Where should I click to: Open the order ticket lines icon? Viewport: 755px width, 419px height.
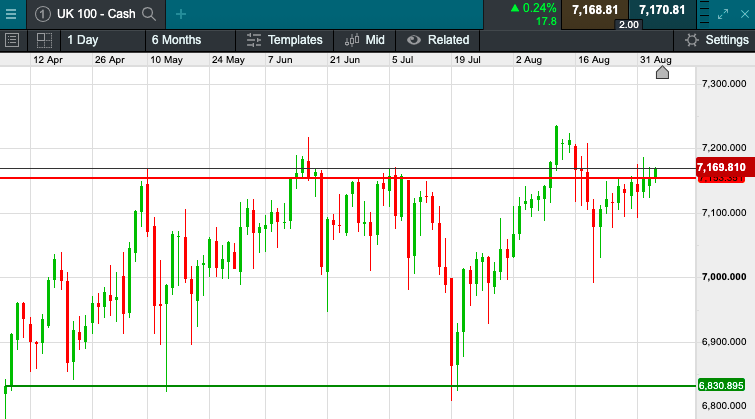[x=703, y=13]
